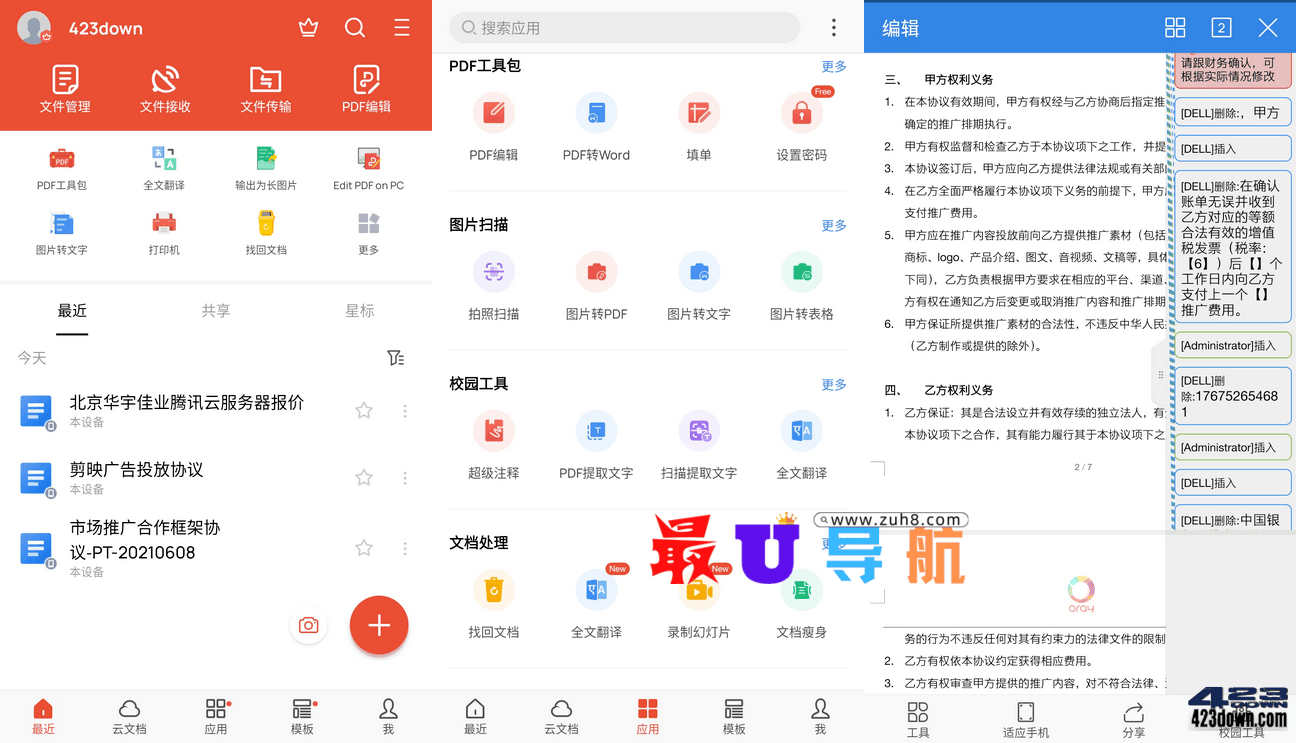Open the PDF转Word tool
This screenshot has width=1296, height=743.
pyautogui.click(x=596, y=127)
